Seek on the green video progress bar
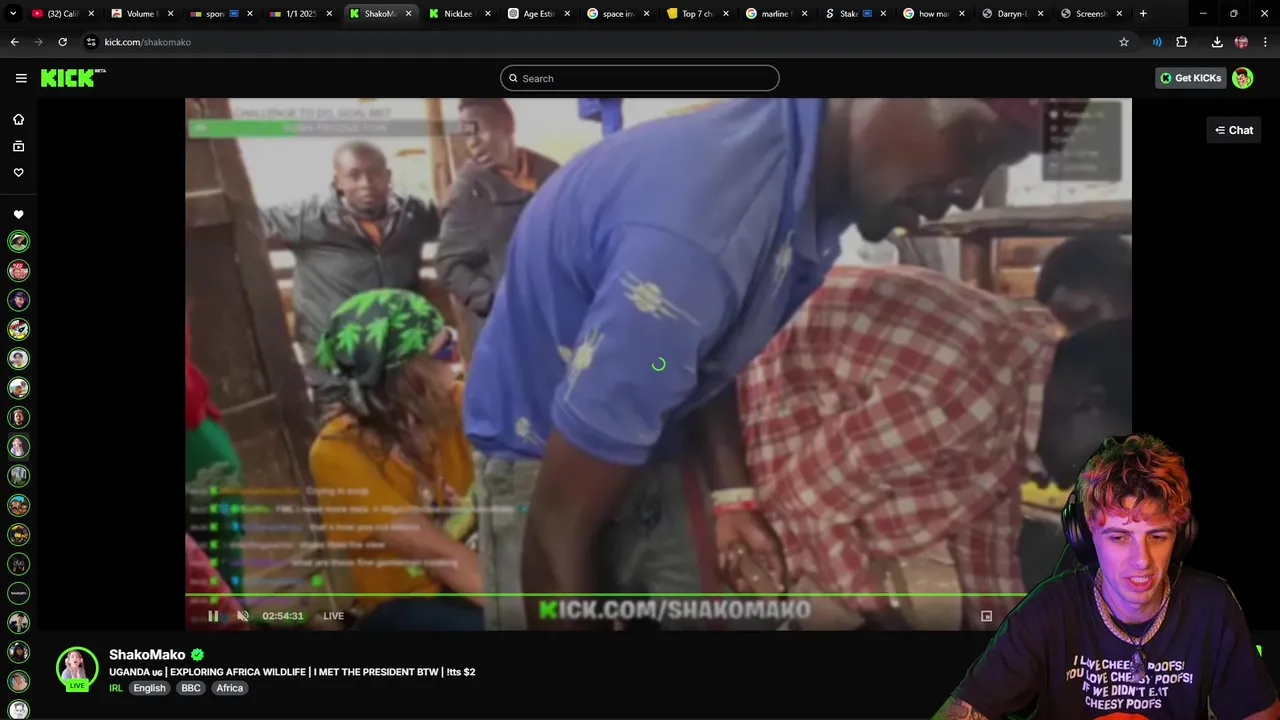The height and width of the screenshot is (720, 1280). point(605,596)
